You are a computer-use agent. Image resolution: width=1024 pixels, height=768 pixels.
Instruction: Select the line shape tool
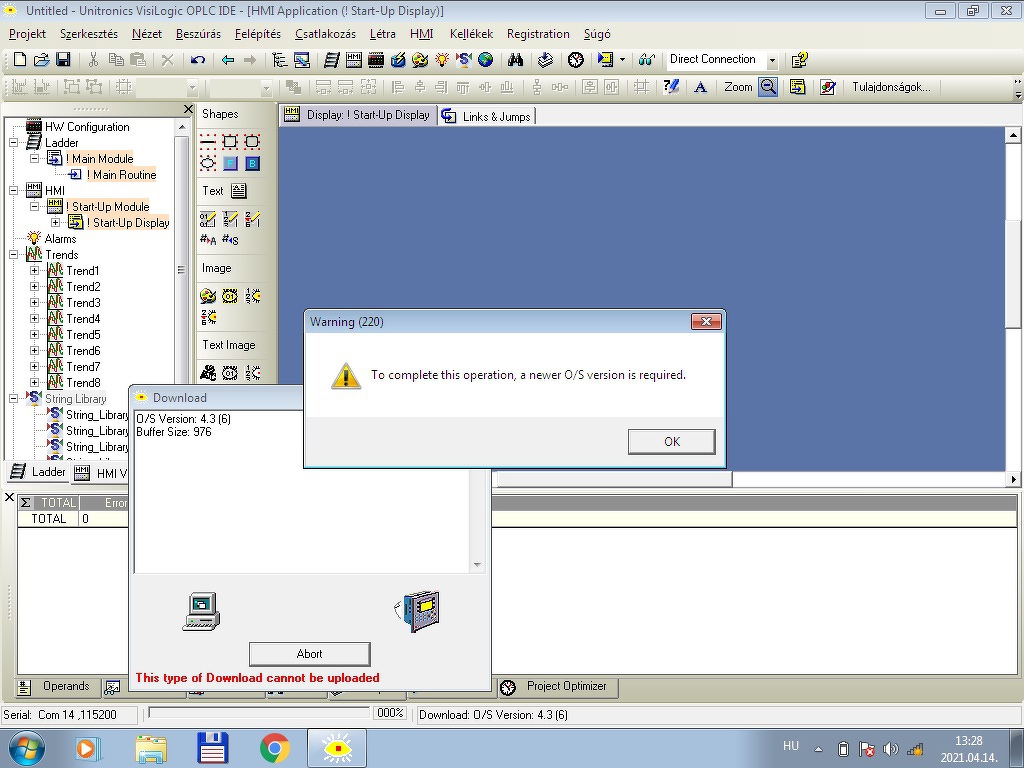(208, 141)
